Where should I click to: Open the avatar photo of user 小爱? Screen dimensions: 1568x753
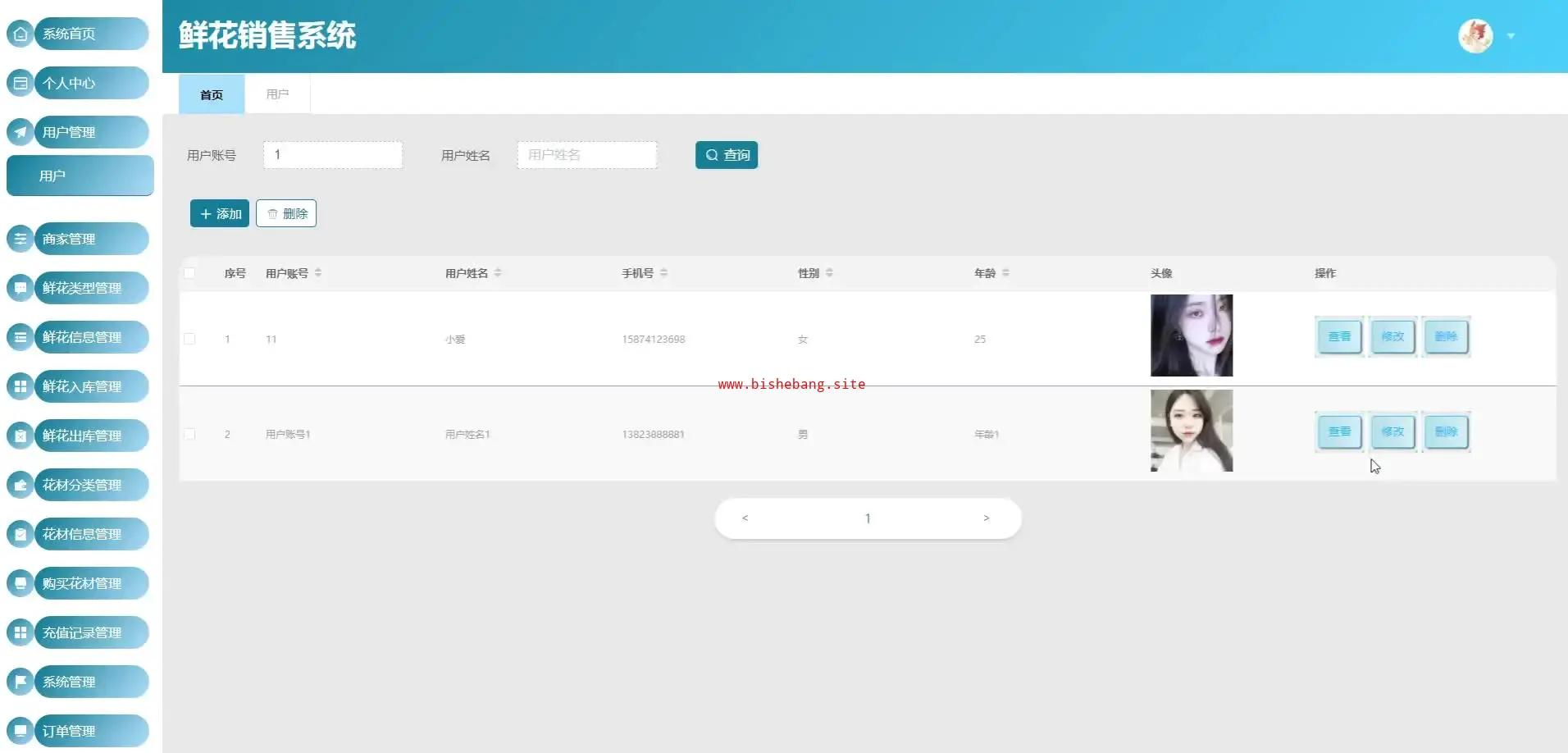click(x=1192, y=335)
